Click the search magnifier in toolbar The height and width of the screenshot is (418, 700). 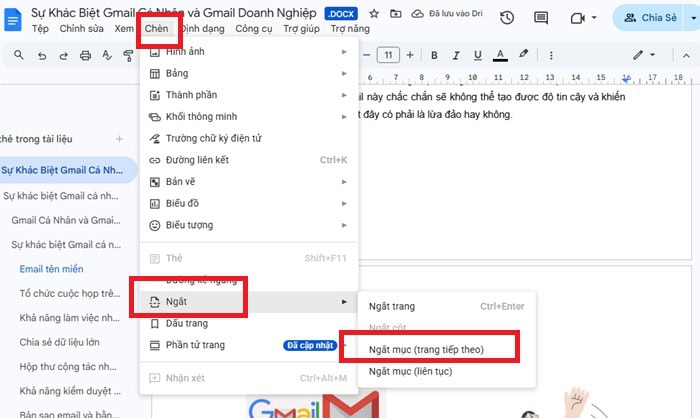click(20, 55)
